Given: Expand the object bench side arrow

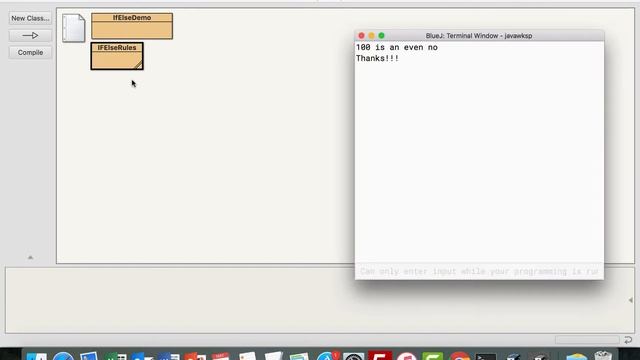Looking at the screenshot, I should (631, 300).
